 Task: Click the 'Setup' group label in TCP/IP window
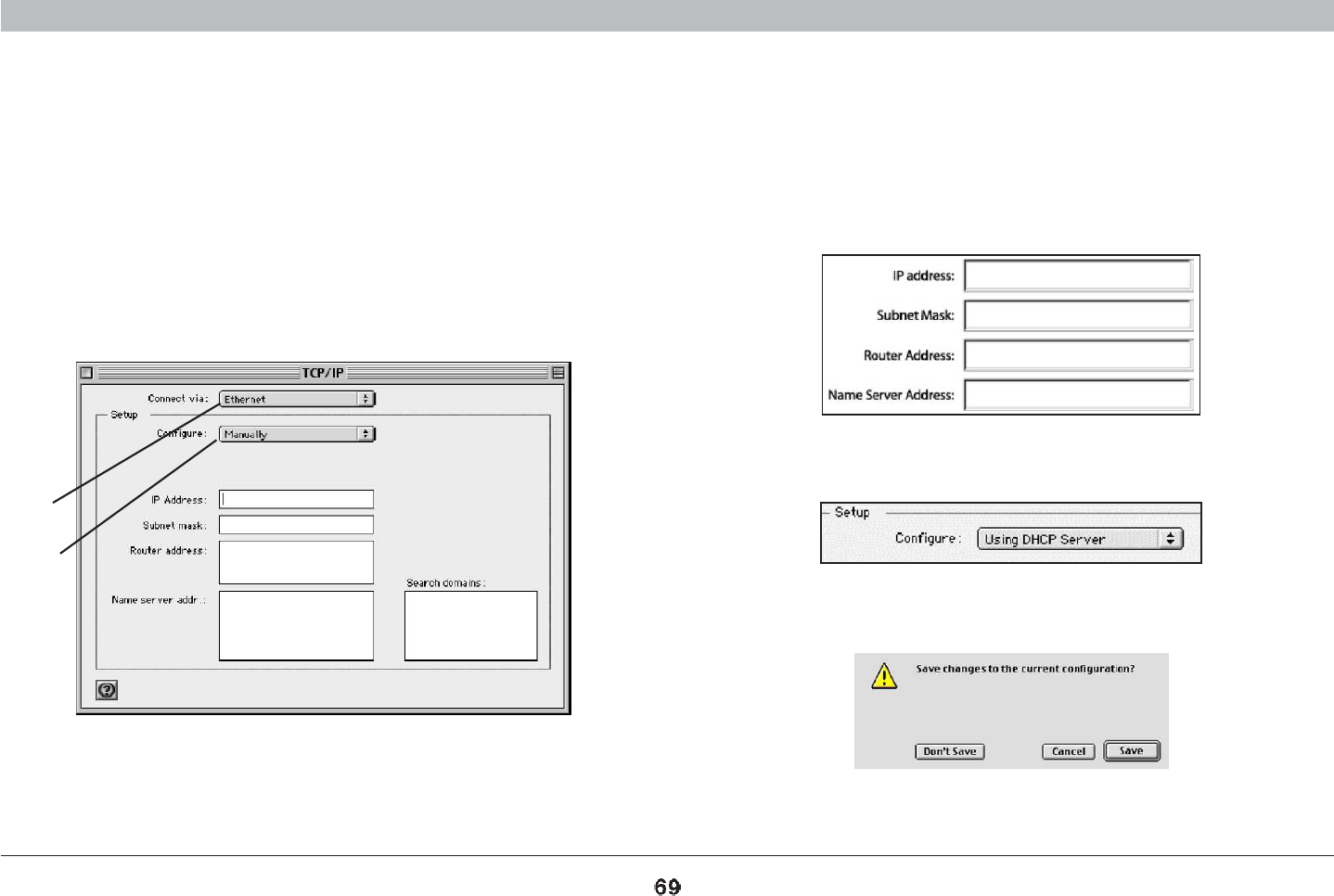click(x=124, y=415)
